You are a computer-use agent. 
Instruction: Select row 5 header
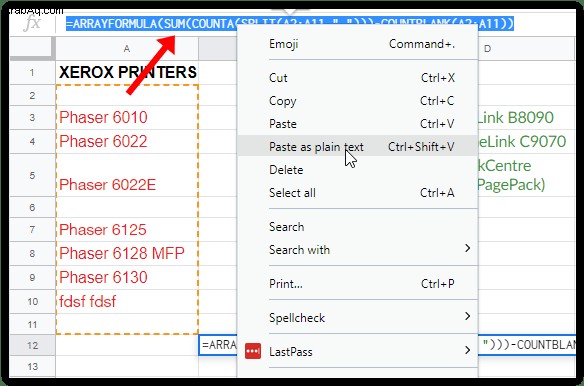(32, 175)
